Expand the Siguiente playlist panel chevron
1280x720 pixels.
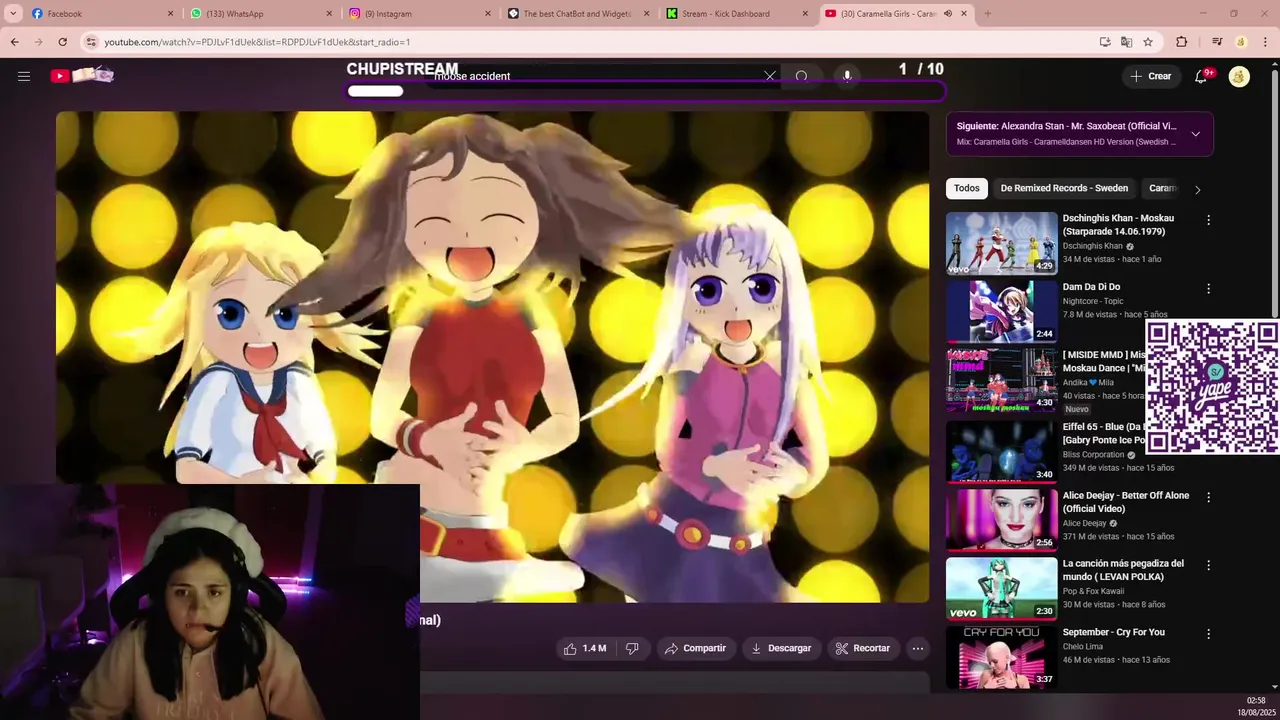1195,134
